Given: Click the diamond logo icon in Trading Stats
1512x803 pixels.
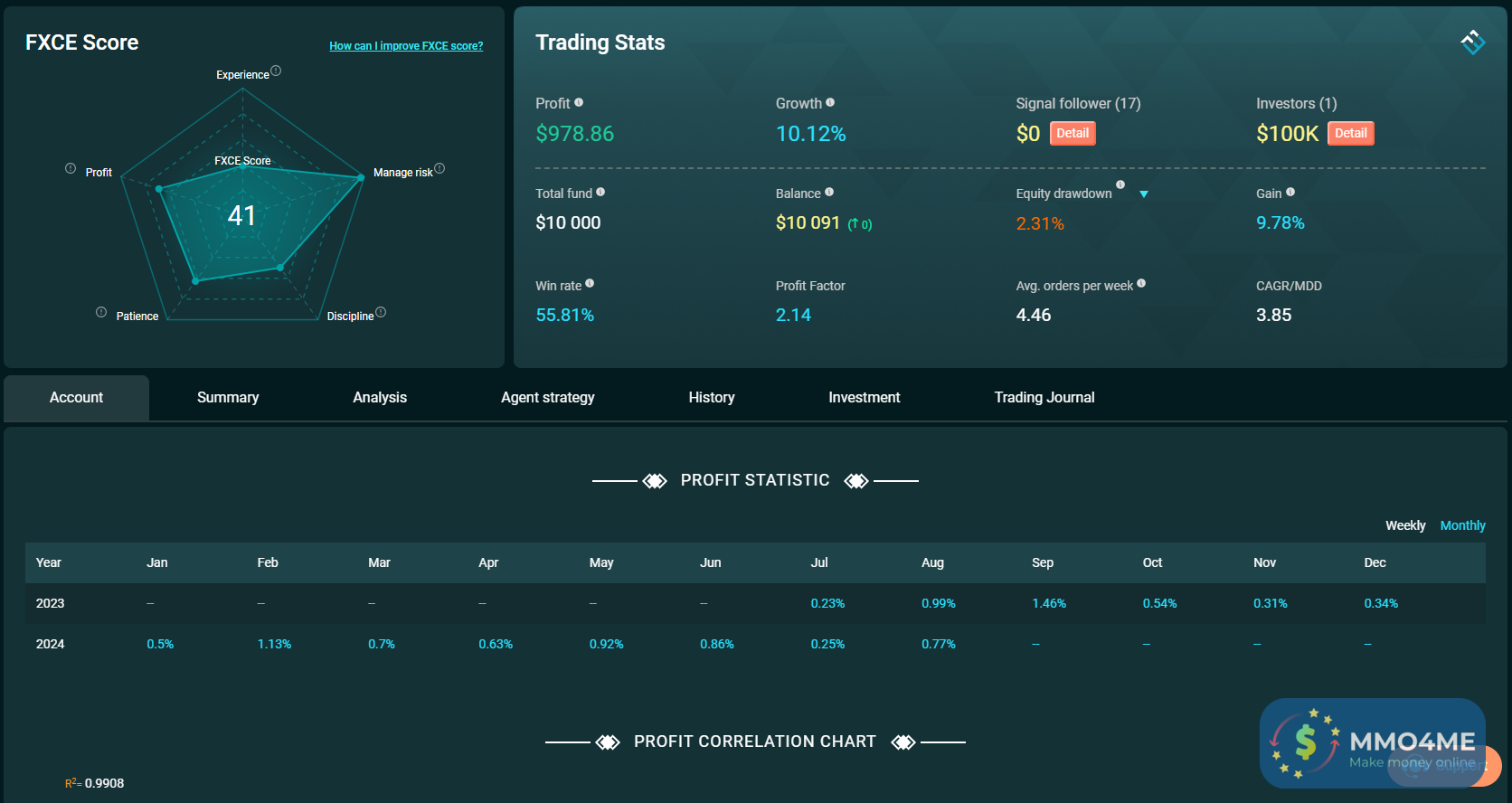Looking at the screenshot, I should pos(1472,42).
